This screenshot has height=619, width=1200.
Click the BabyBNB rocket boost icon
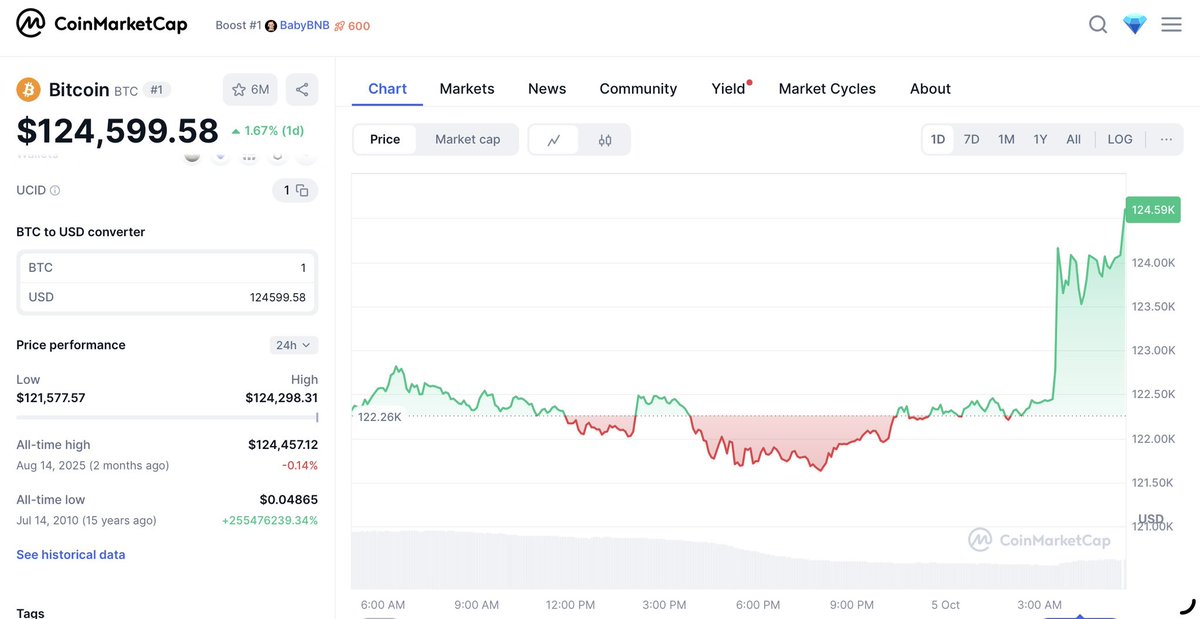(x=340, y=26)
